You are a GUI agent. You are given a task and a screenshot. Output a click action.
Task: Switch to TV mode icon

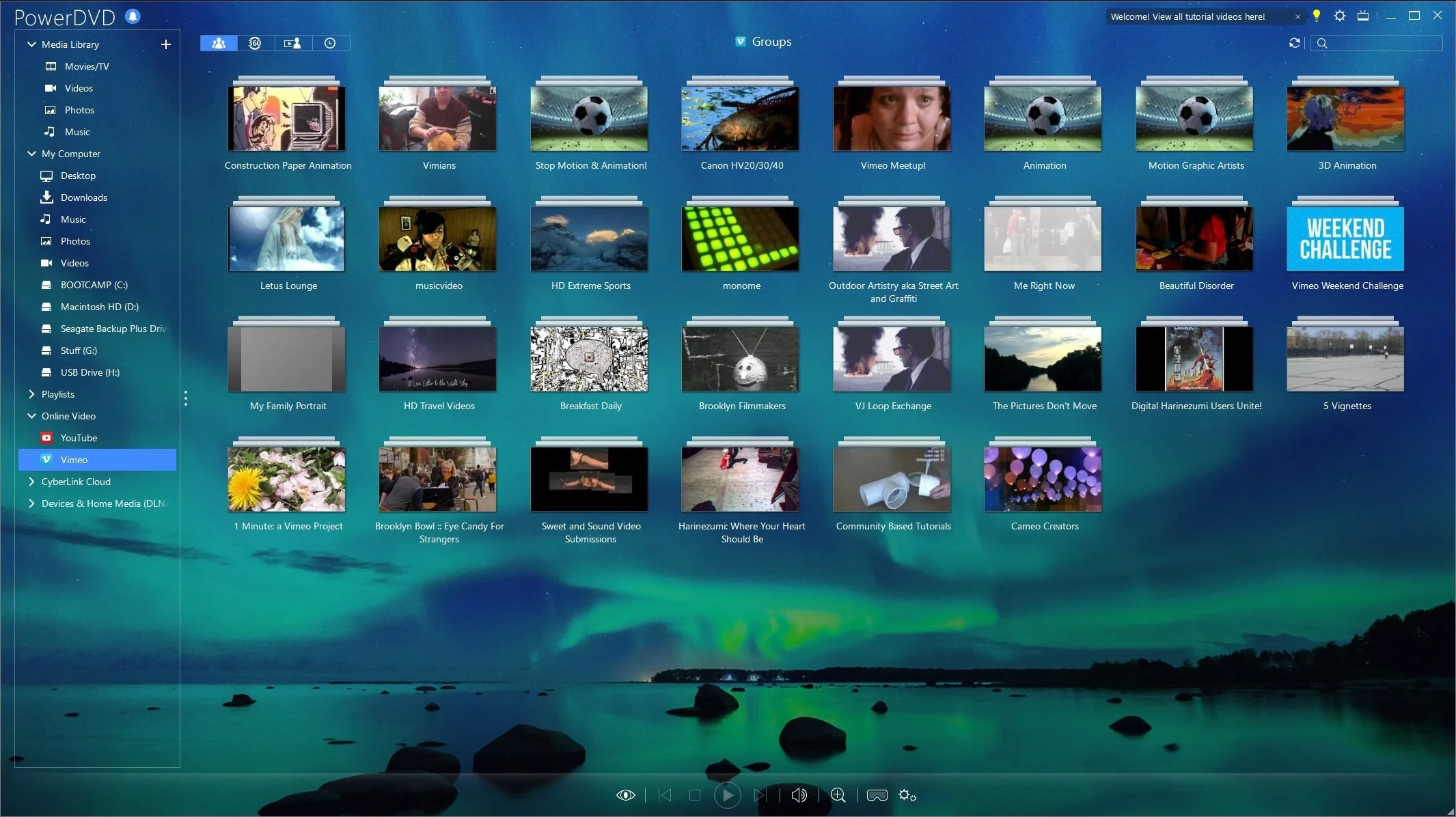[x=1362, y=16]
